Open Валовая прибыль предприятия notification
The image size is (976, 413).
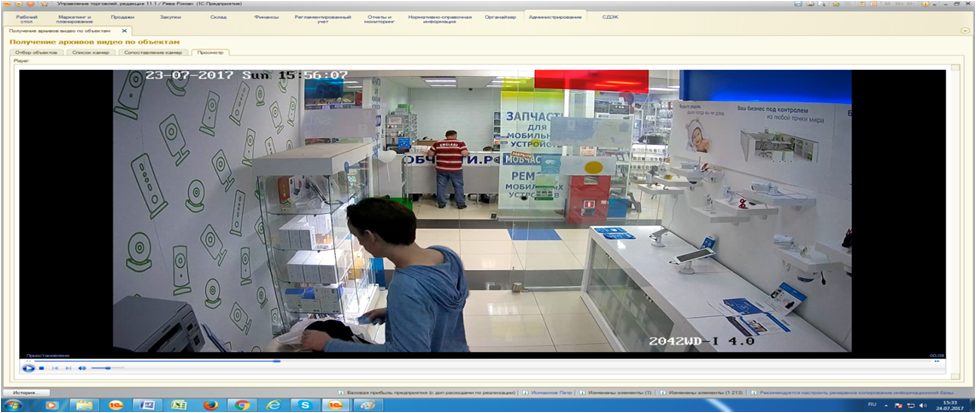[427, 393]
